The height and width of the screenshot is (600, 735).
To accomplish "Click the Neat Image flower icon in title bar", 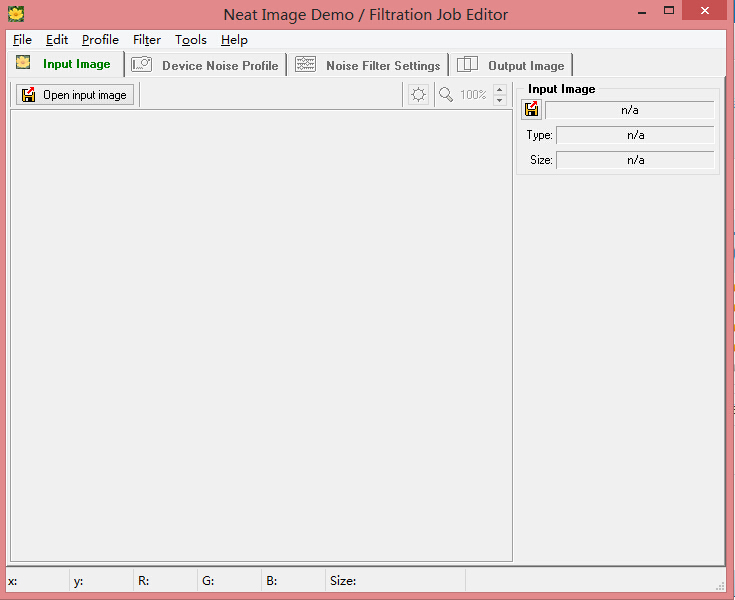I will click(x=16, y=14).
